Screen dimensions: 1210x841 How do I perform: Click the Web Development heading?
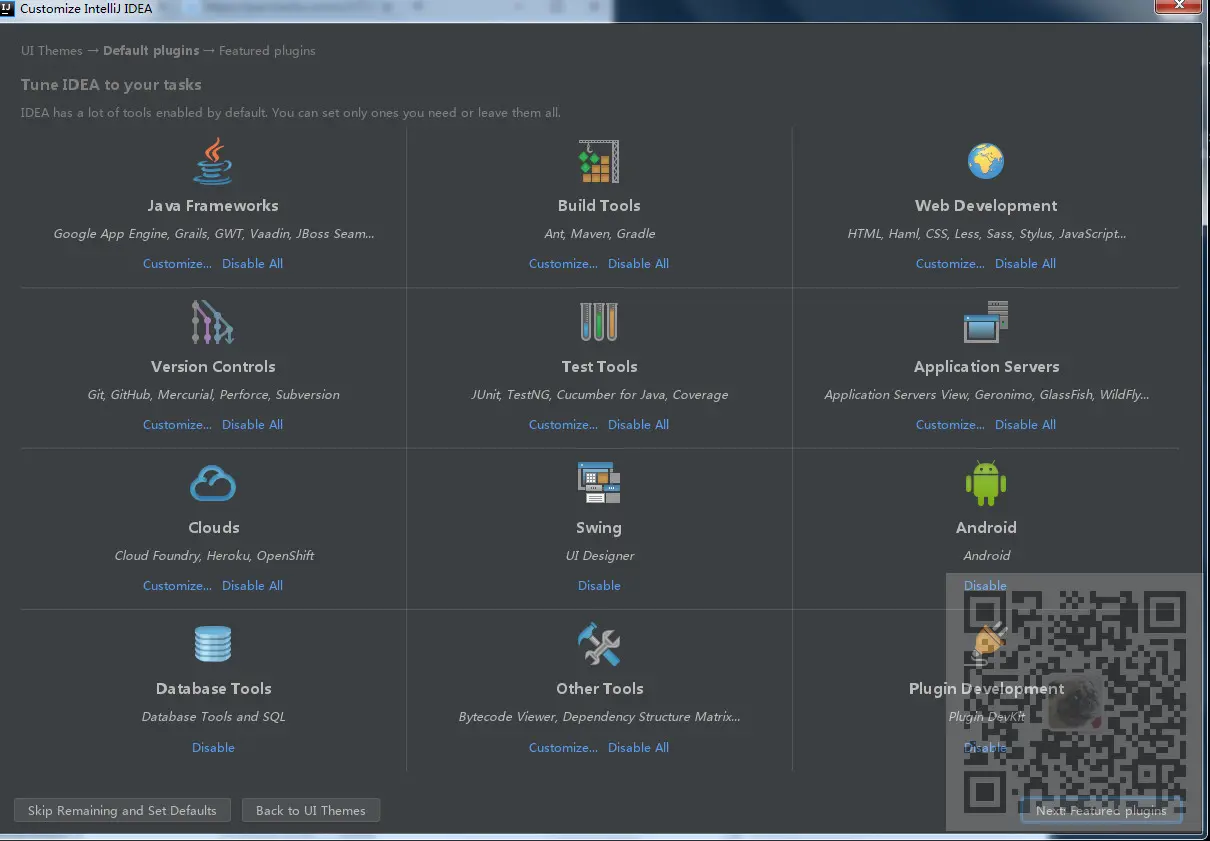(986, 206)
